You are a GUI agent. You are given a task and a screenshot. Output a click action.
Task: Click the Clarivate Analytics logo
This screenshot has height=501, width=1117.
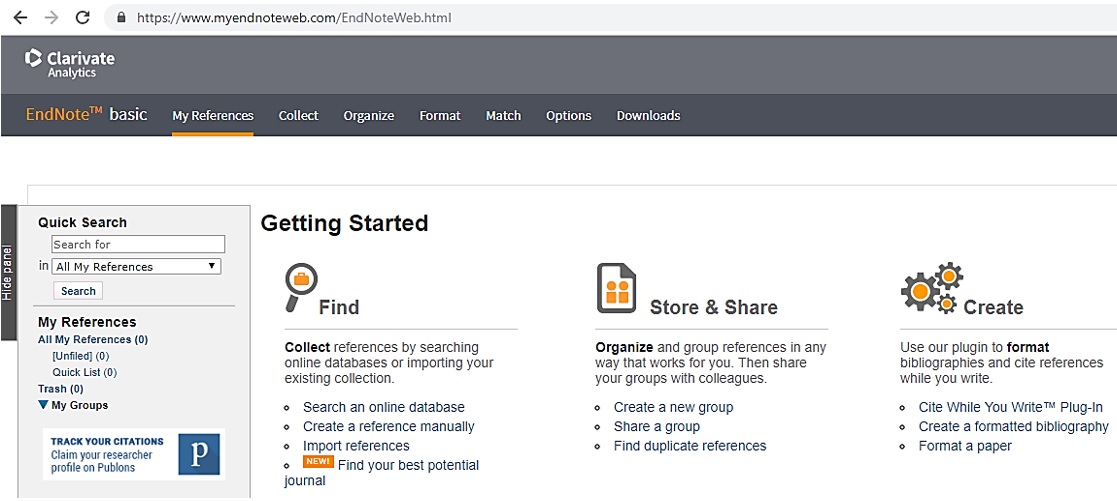pyautogui.click(x=69, y=63)
